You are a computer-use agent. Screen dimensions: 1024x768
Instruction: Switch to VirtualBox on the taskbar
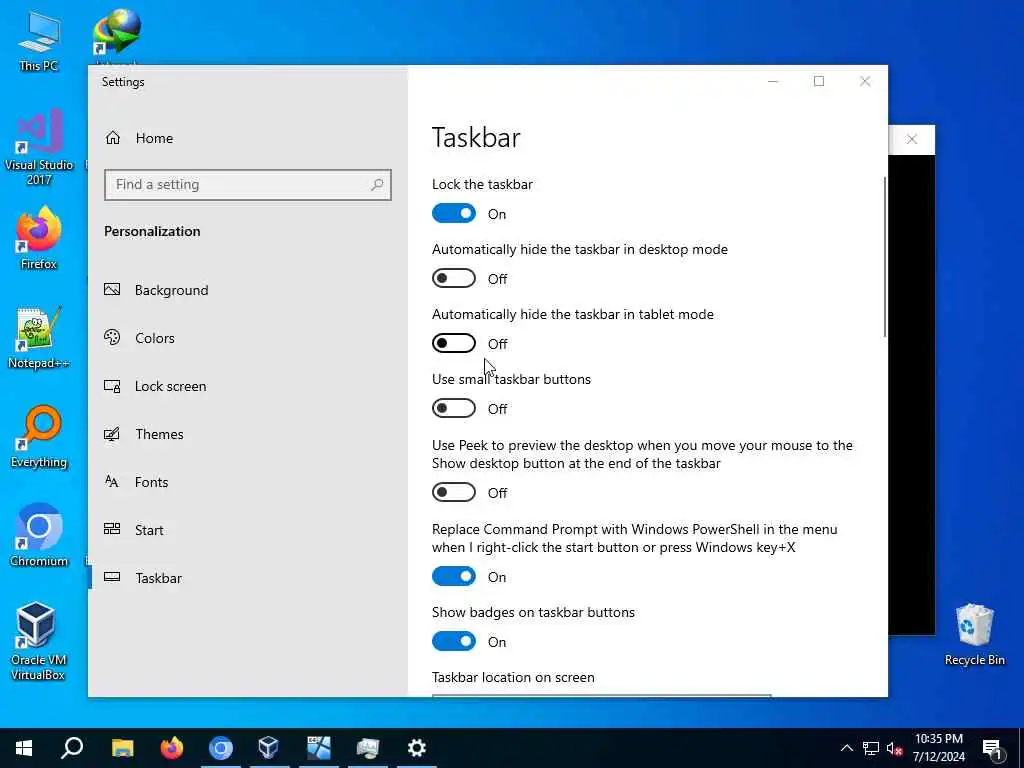269,748
